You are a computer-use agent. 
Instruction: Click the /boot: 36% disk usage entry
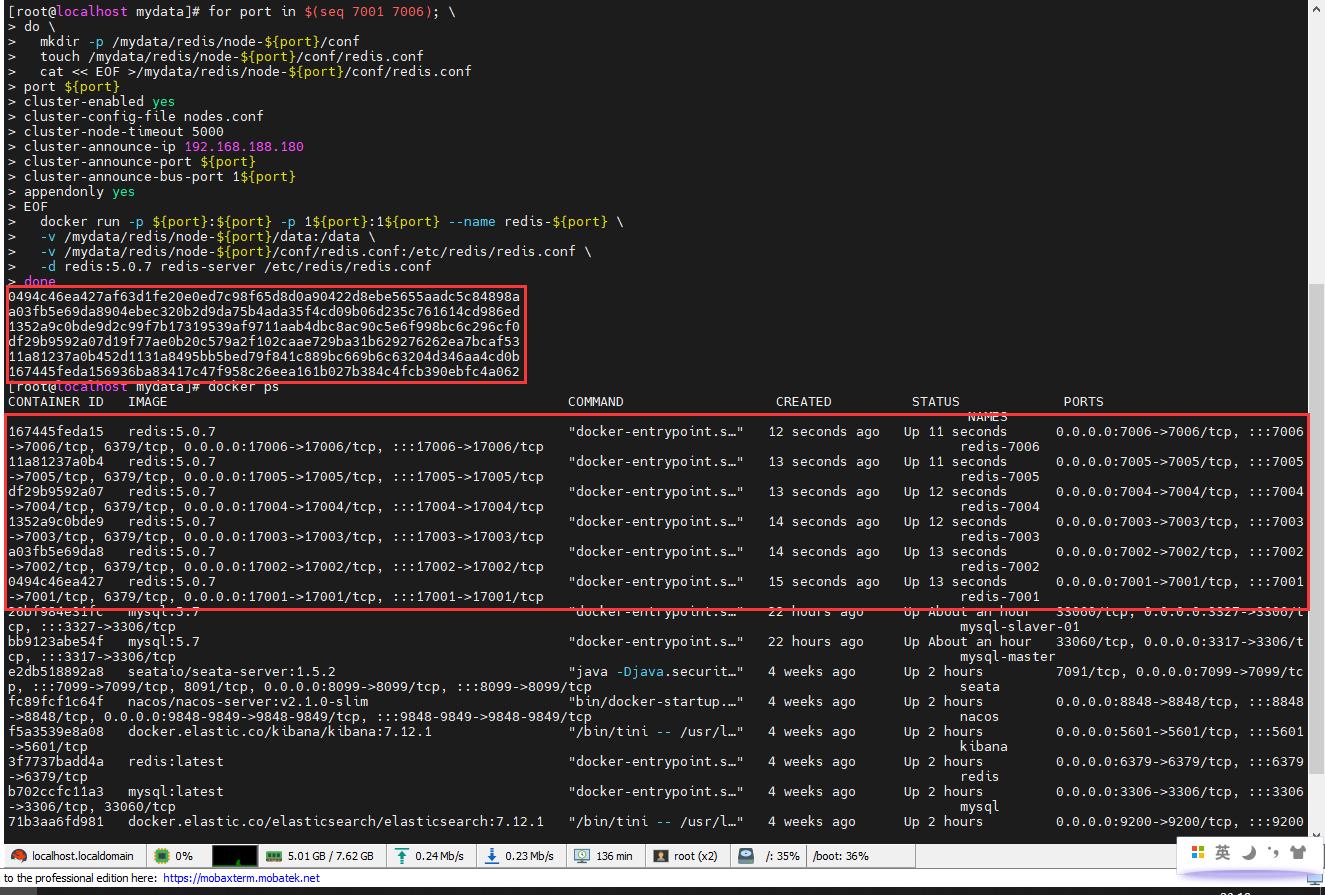(x=840, y=856)
